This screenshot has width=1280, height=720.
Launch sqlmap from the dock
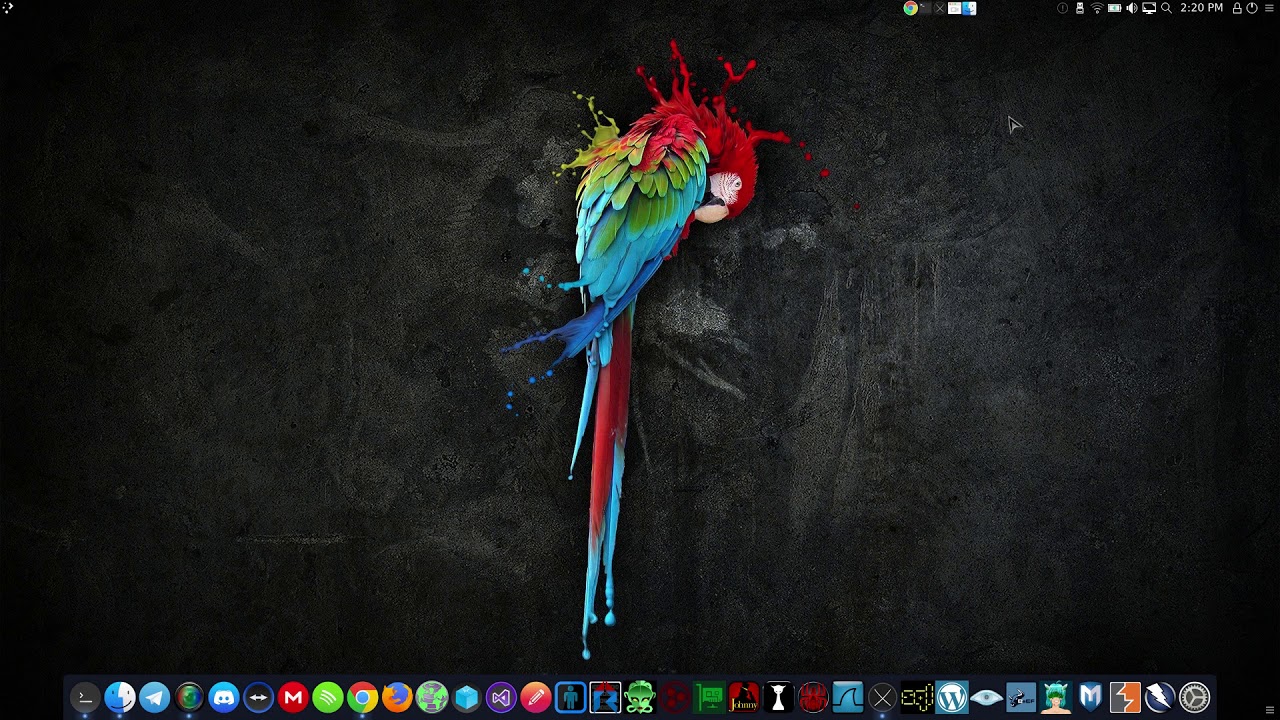coord(917,697)
